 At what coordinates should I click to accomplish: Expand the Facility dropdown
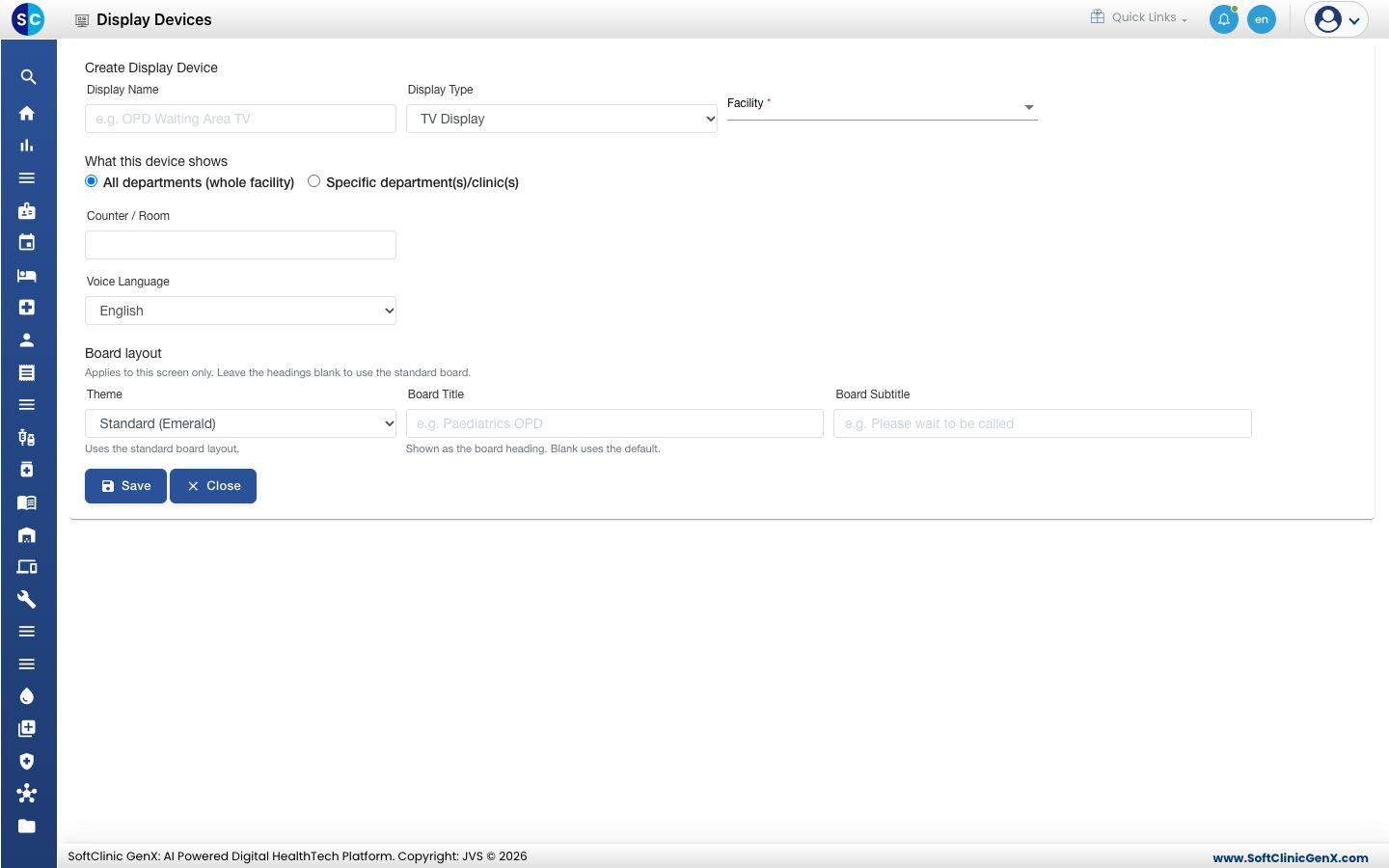click(883, 107)
